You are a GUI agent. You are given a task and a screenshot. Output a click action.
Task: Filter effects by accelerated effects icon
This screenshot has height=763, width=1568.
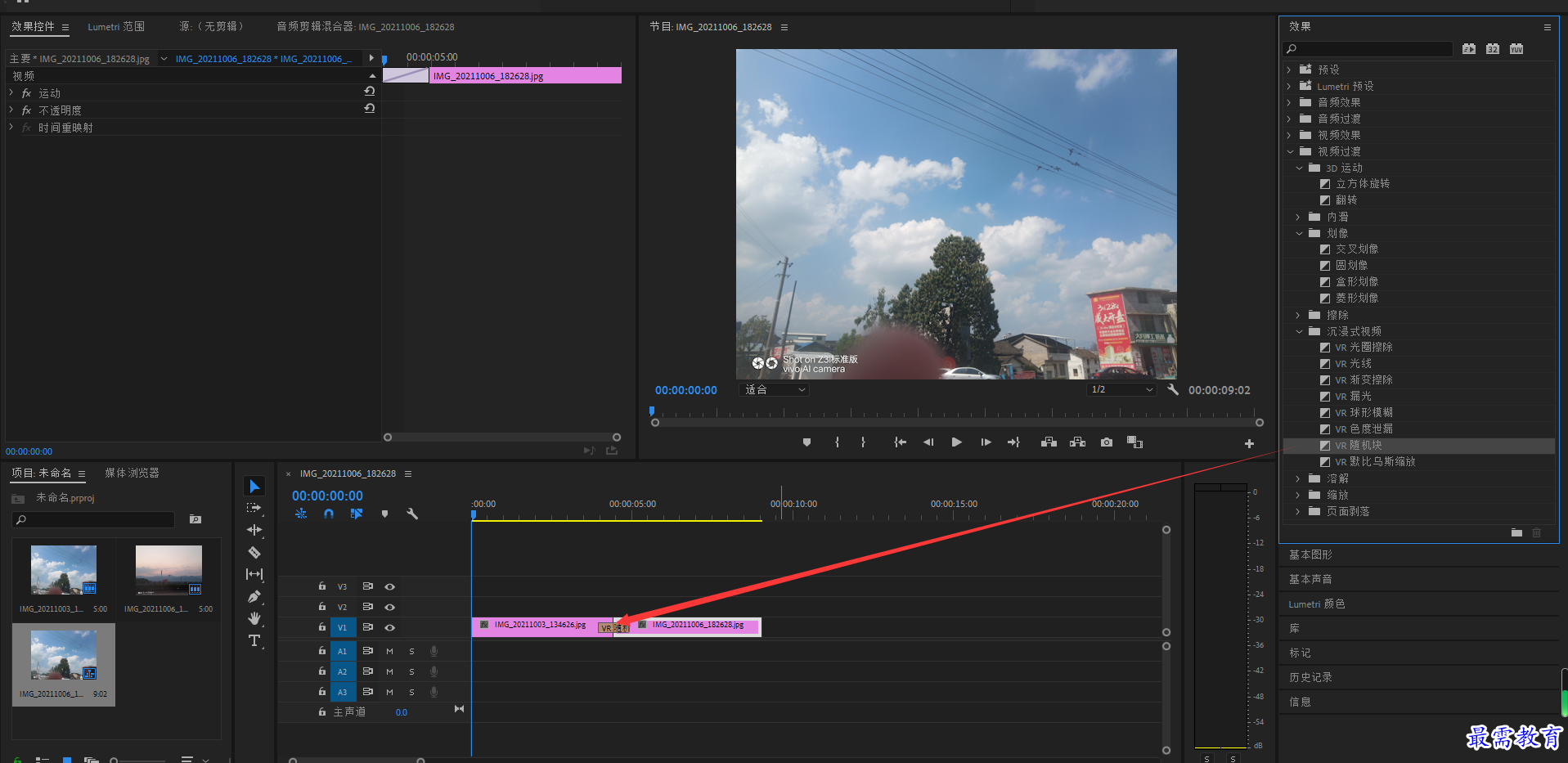click(1469, 49)
